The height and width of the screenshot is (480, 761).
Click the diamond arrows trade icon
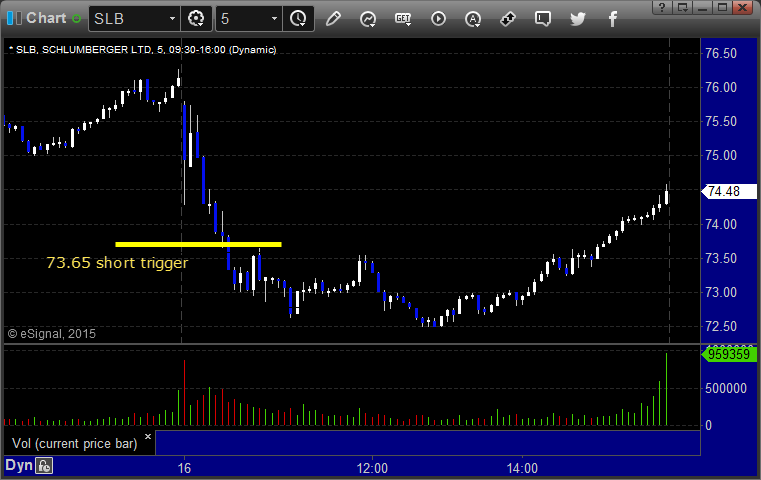pos(508,19)
